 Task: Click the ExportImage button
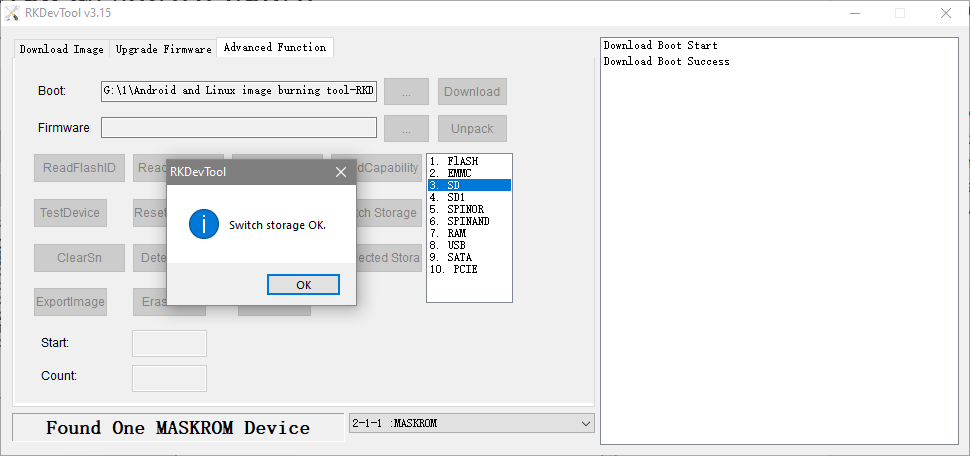(x=70, y=303)
